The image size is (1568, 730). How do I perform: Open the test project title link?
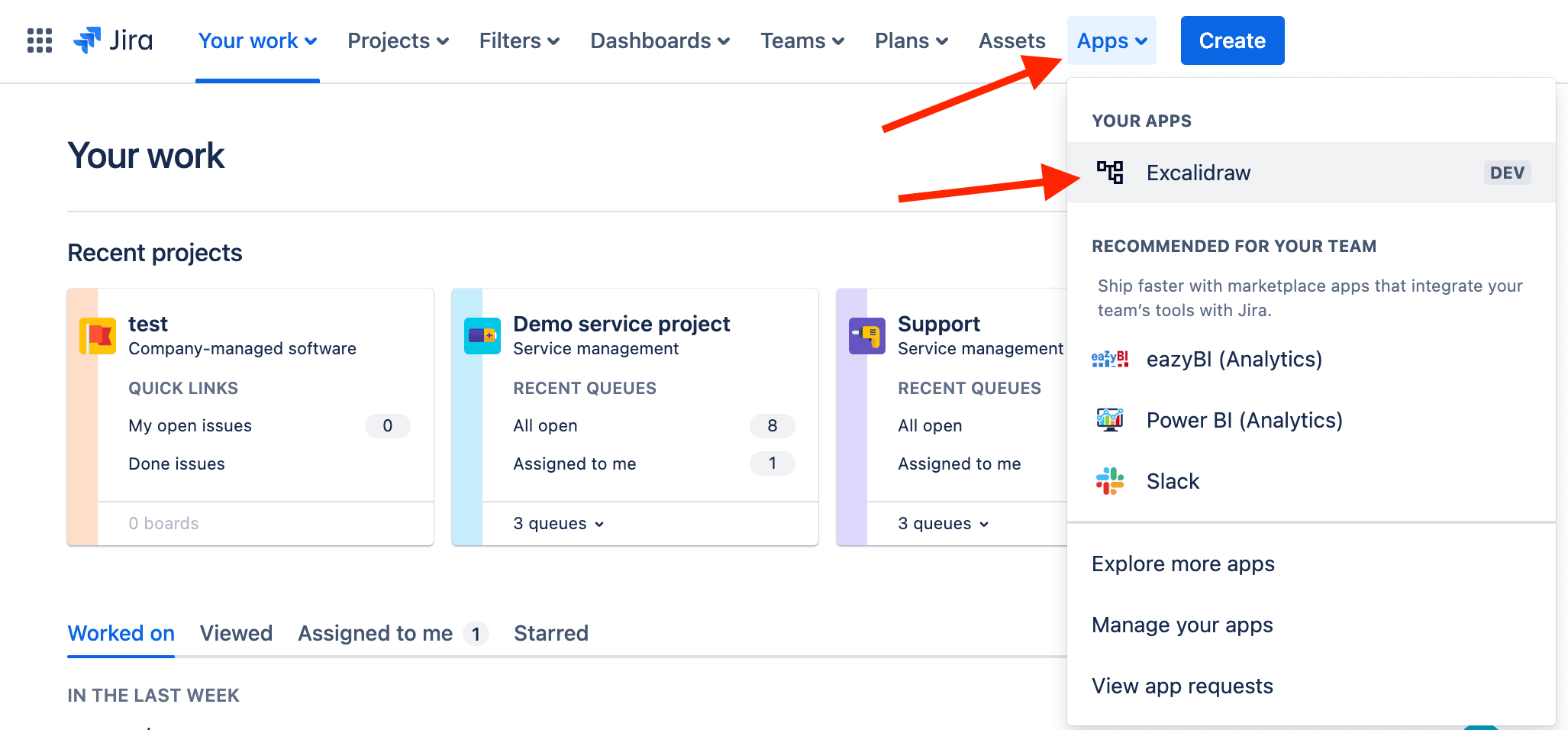148,324
